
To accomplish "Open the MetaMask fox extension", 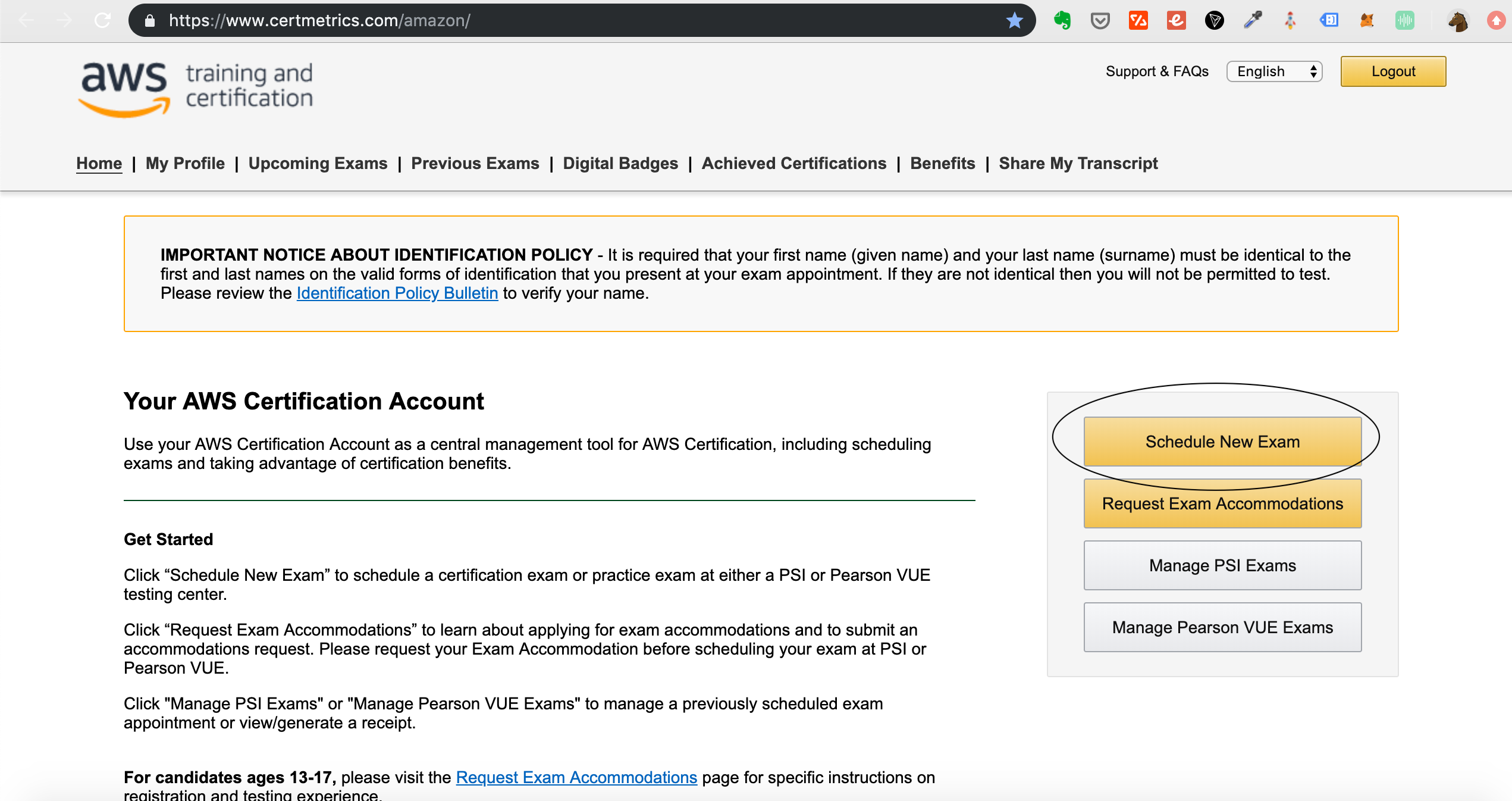I will point(1367,21).
